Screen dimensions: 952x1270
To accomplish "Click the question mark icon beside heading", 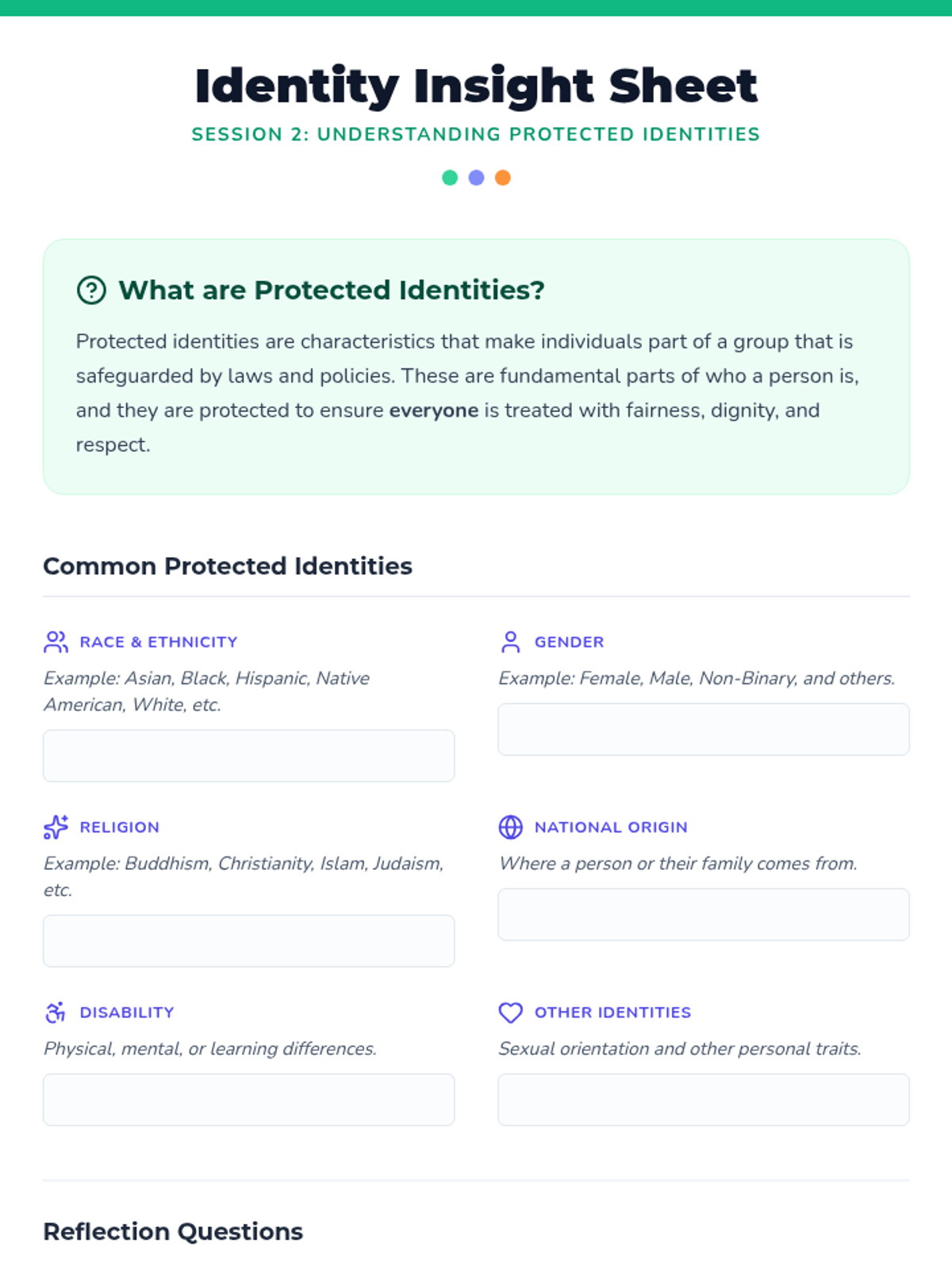I will (91, 290).
